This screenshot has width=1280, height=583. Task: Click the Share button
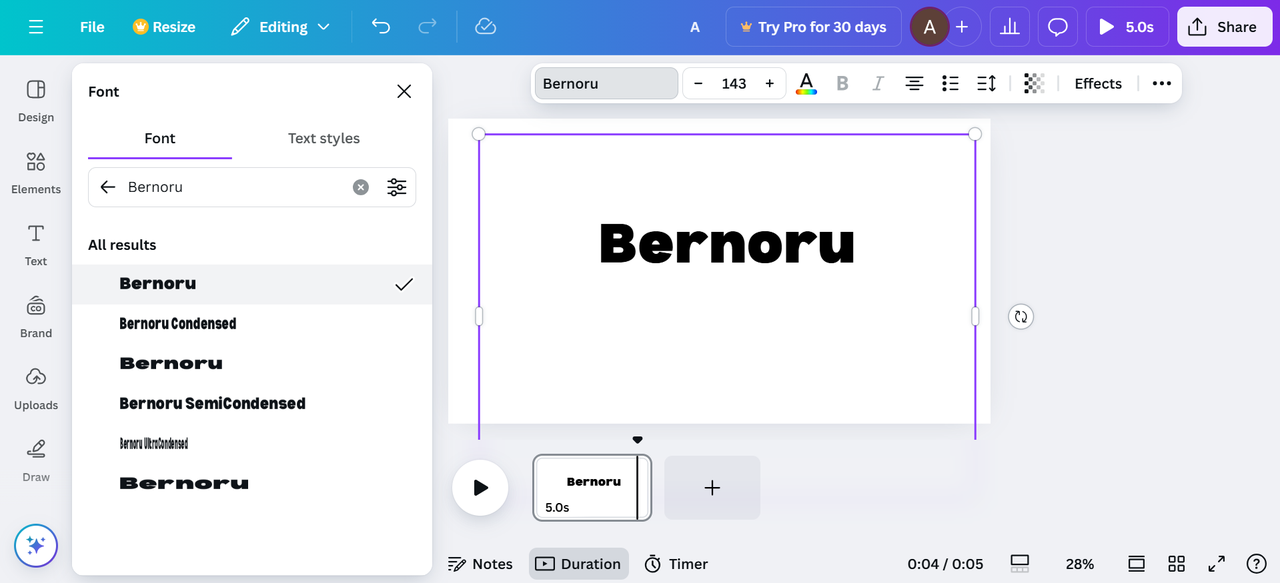1223,27
